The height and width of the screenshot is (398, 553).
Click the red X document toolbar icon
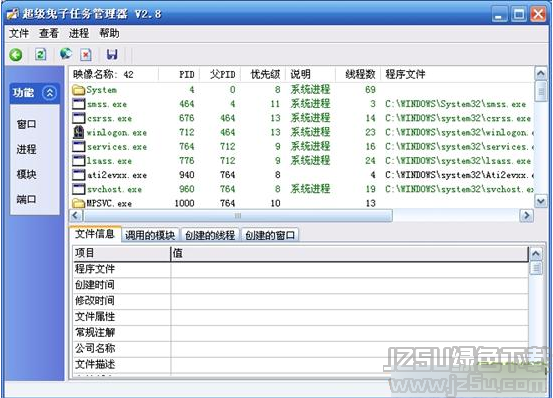(x=86, y=55)
